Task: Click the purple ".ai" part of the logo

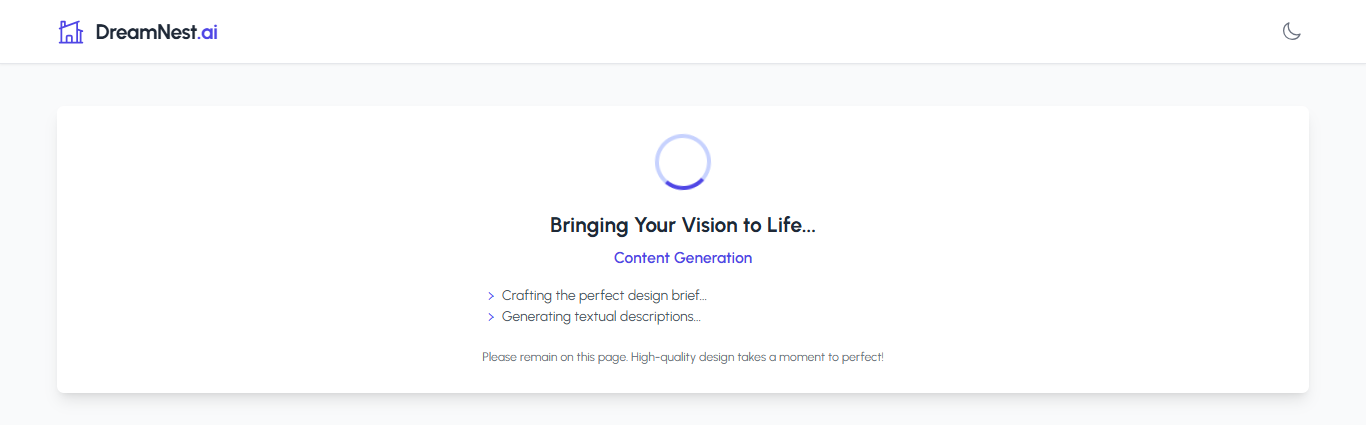Action: tap(208, 32)
